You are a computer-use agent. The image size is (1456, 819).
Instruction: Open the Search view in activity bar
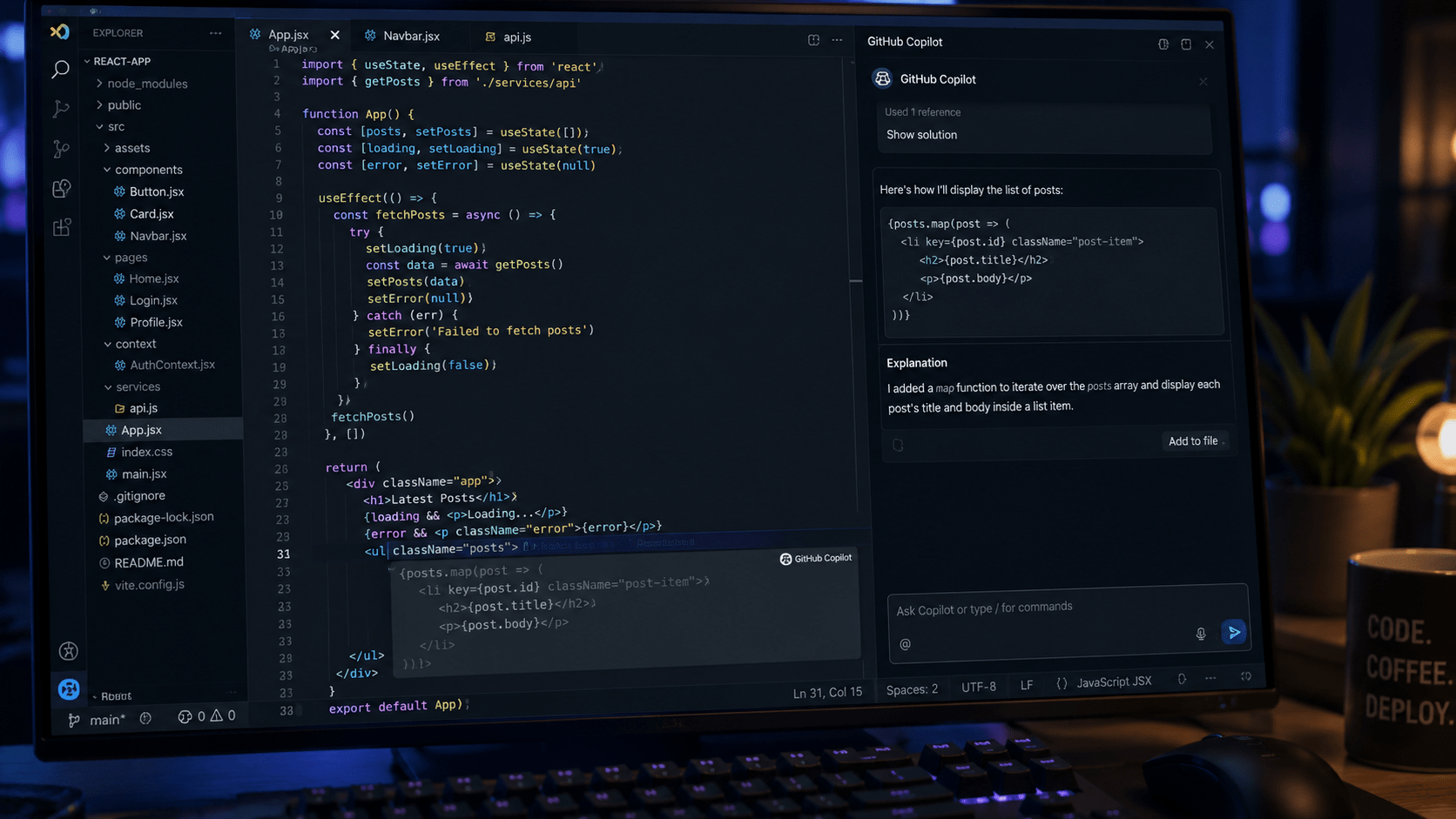(x=60, y=69)
